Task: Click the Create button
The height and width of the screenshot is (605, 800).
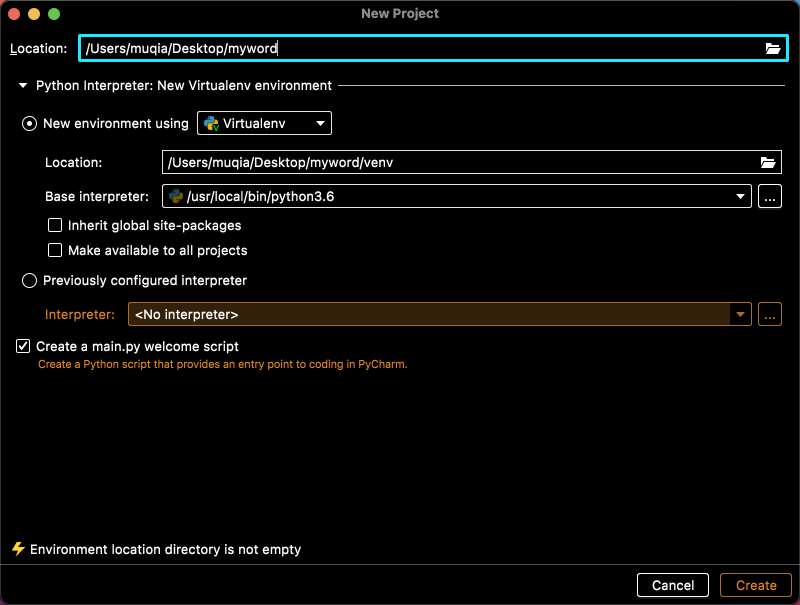Action: tap(756, 585)
